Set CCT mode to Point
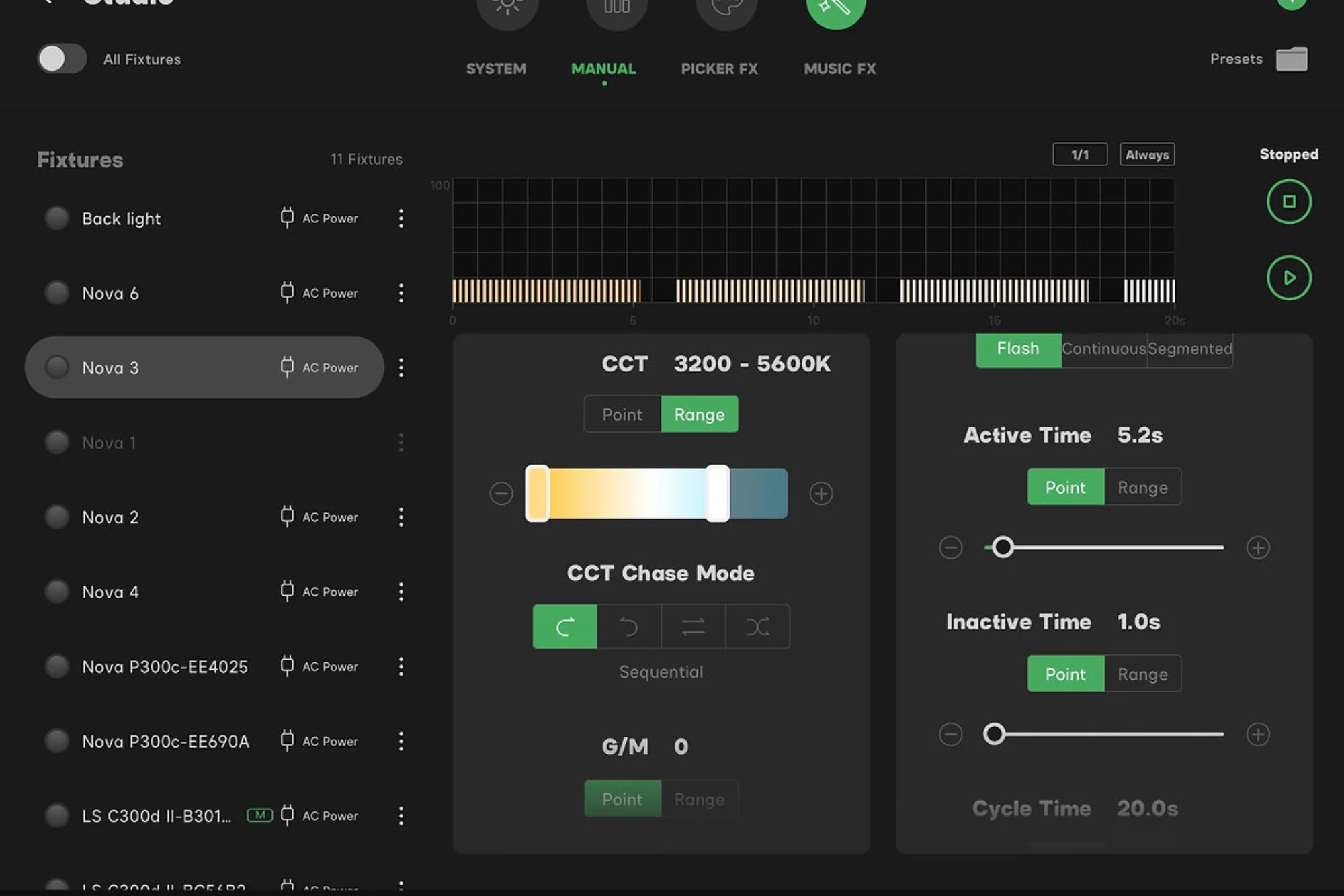Screen dimensions: 1344x896 click(x=622, y=414)
